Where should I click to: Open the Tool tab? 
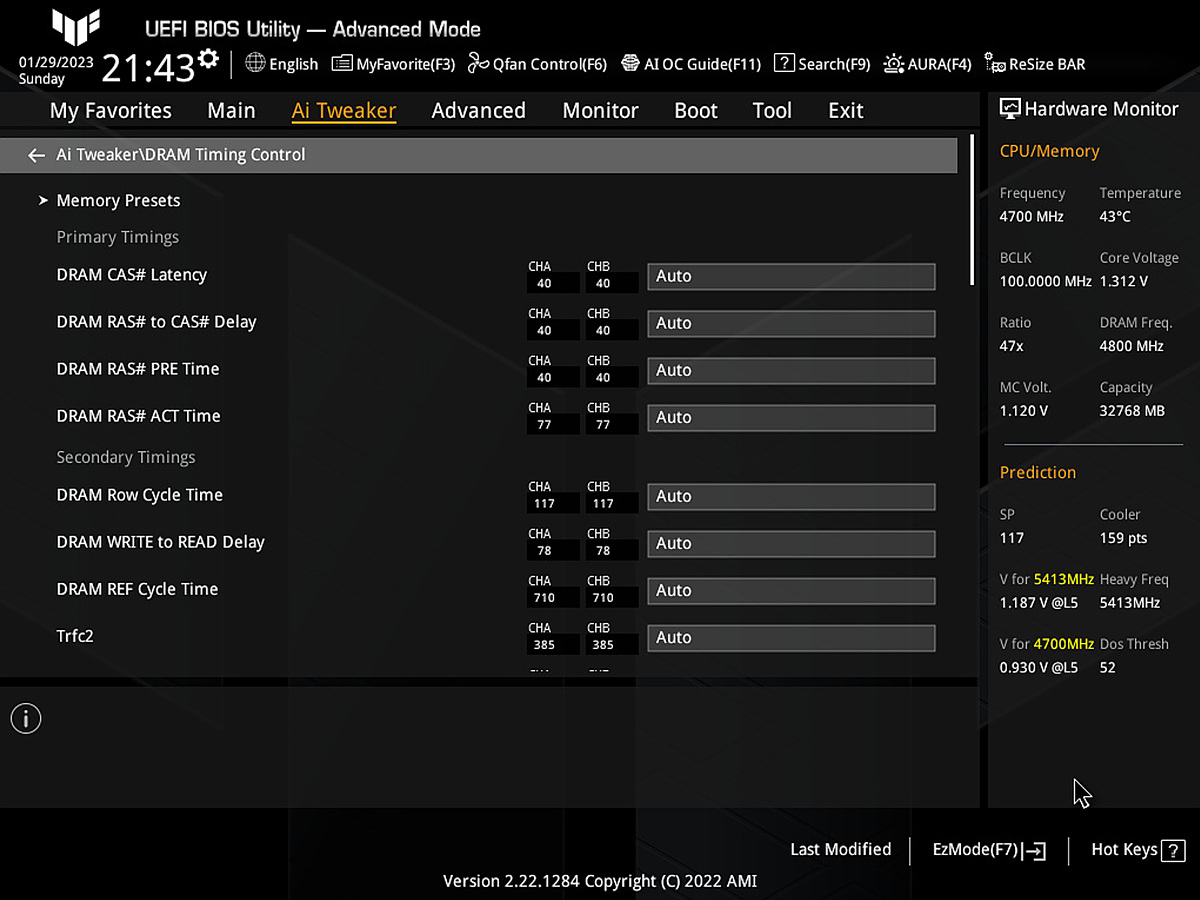[x=772, y=111]
